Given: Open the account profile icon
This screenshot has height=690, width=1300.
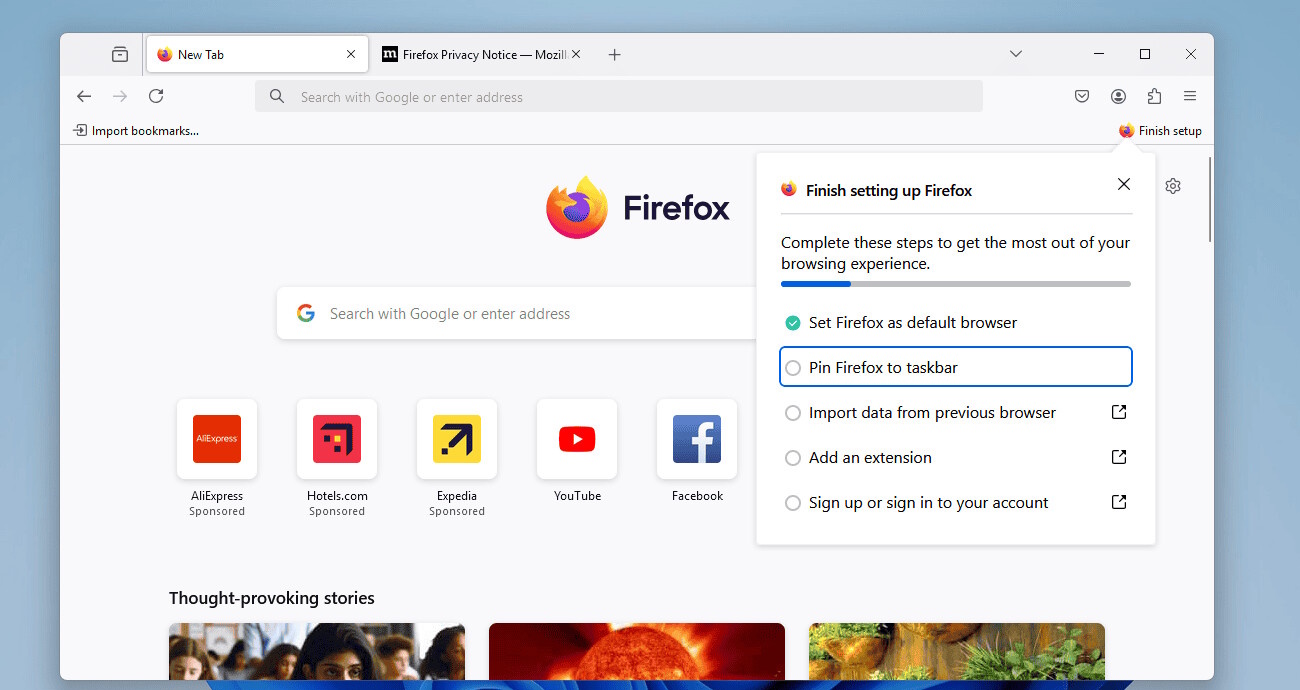Looking at the screenshot, I should click(1118, 96).
